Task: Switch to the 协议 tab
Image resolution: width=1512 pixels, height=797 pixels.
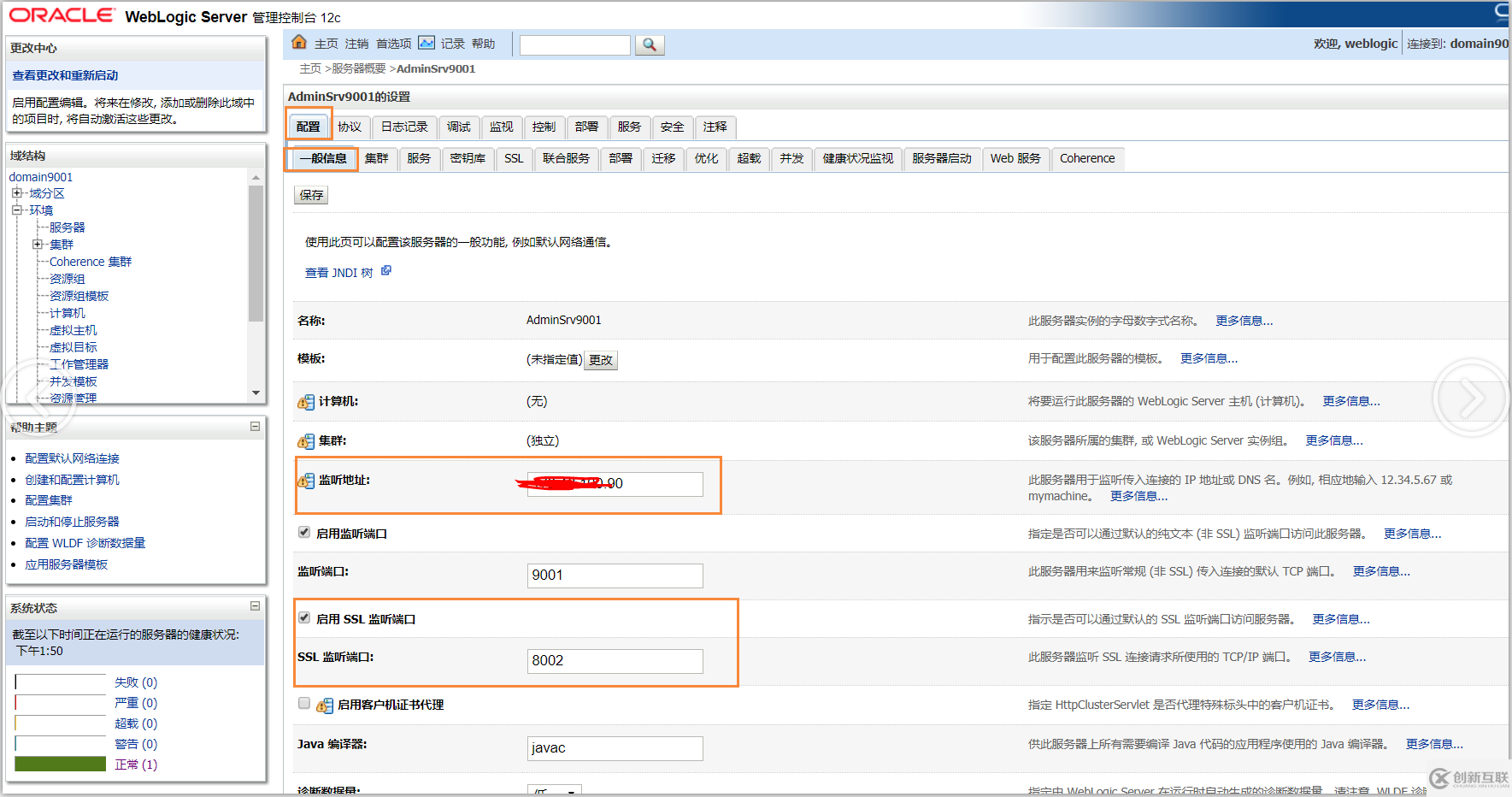Action: pos(350,127)
